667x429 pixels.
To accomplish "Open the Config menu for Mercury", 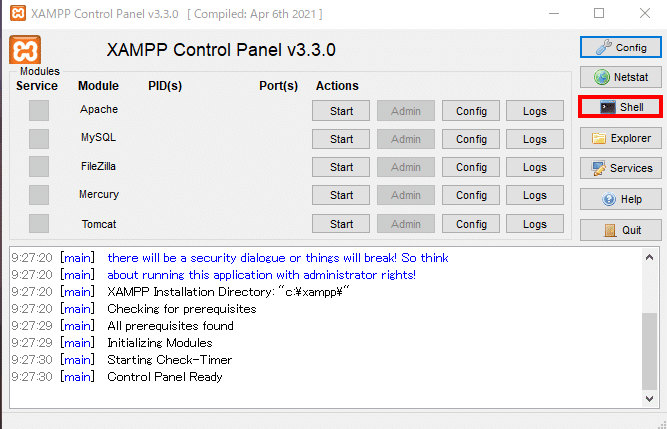I will tap(471, 195).
